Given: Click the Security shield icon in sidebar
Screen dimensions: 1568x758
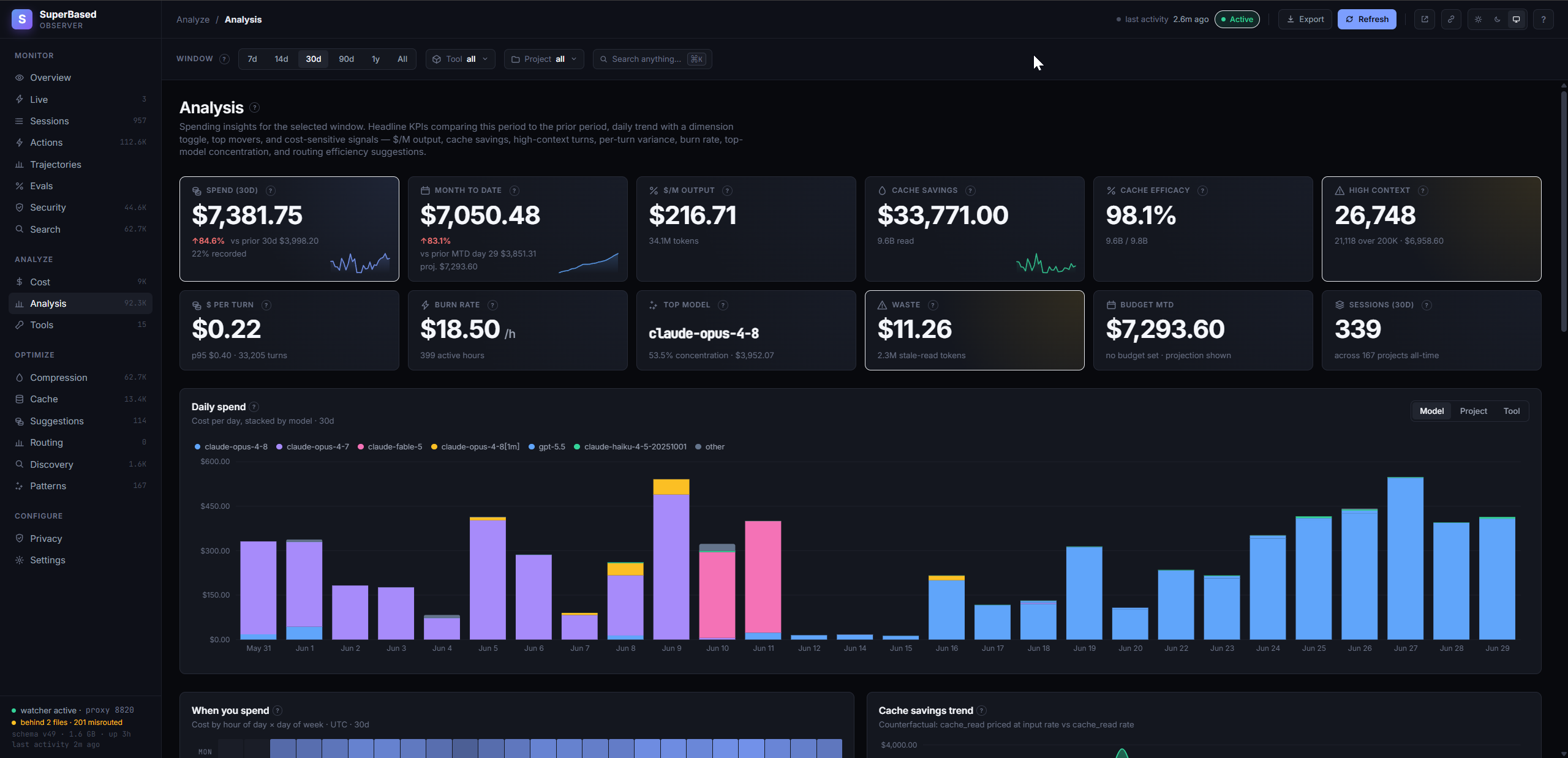Looking at the screenshot, I should coord(20,208).
